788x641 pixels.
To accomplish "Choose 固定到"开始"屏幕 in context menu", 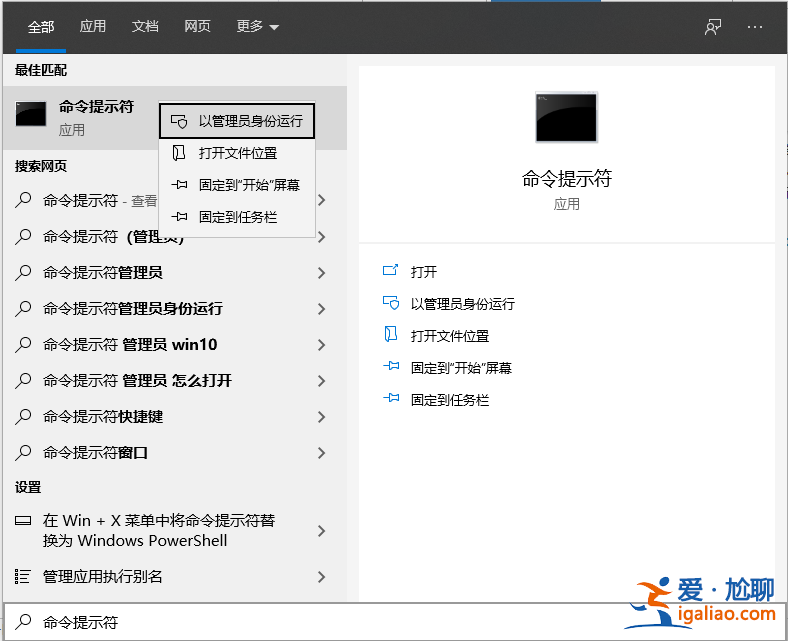I will [237, 185].
